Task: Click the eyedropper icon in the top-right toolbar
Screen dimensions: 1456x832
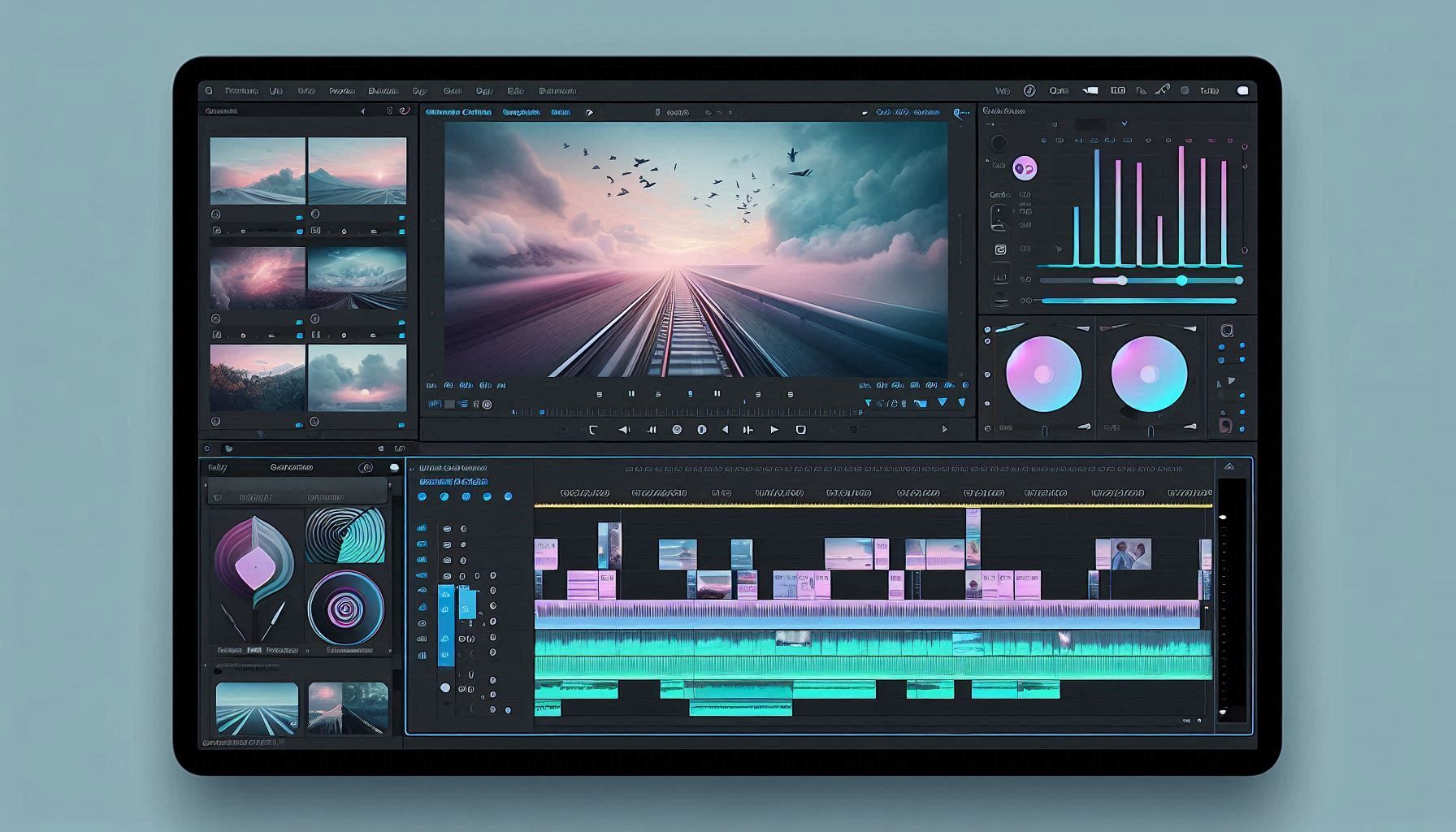Action: pos(1162,90)
